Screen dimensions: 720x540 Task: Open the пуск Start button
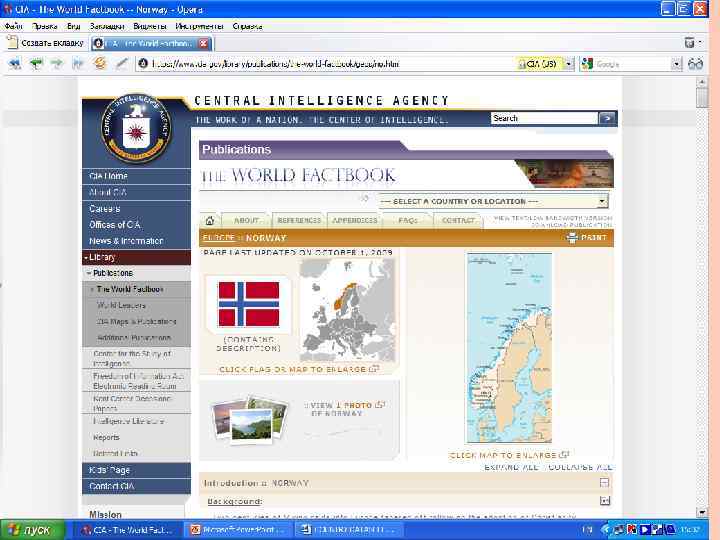[x=32, y=529]
